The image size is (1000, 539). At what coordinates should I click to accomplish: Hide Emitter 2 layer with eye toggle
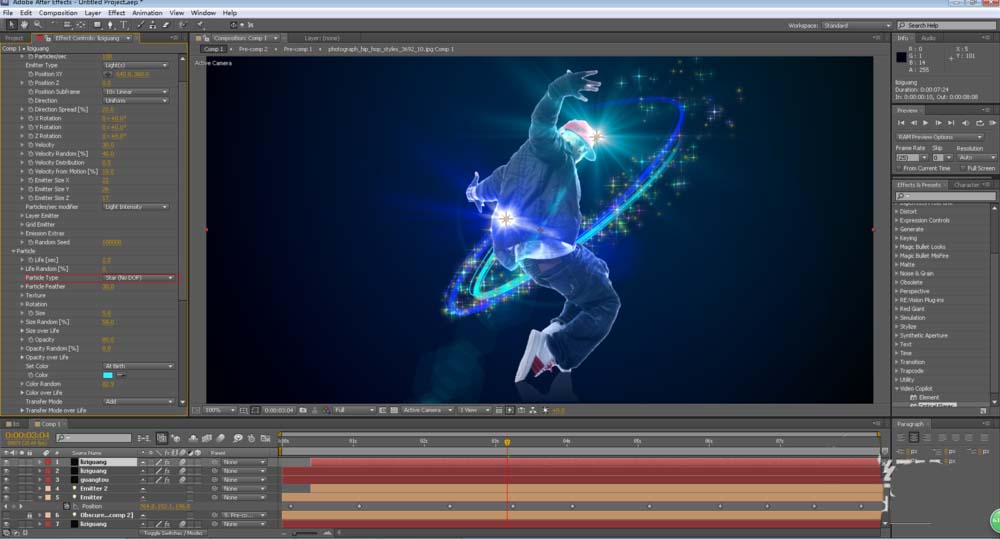point(7,489)
